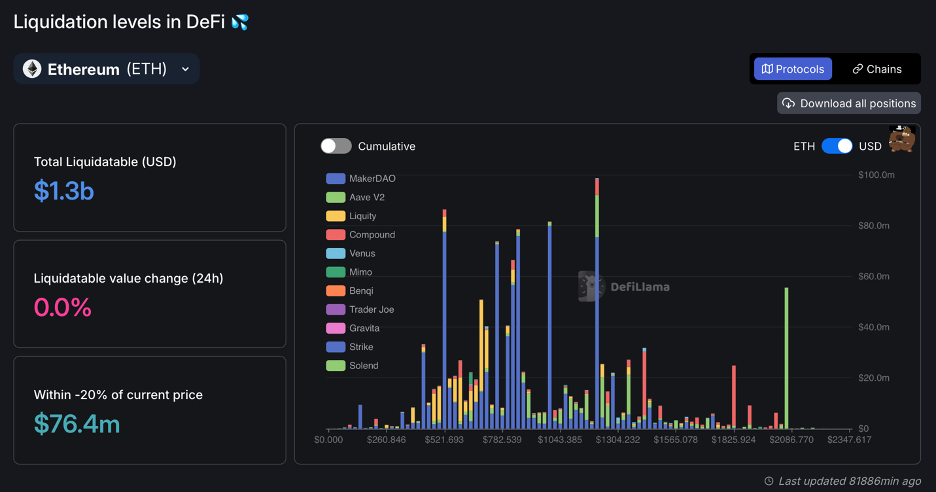Click the map icon in Protocols tab
Viewport: 936px width, 492px height.
click(767, 69)
